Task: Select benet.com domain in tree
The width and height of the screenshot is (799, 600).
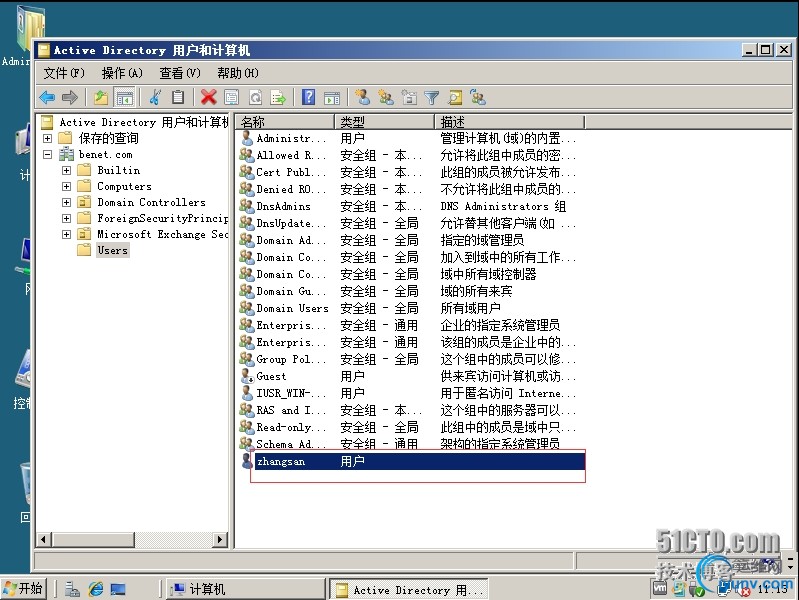Action: click(105, 154)
